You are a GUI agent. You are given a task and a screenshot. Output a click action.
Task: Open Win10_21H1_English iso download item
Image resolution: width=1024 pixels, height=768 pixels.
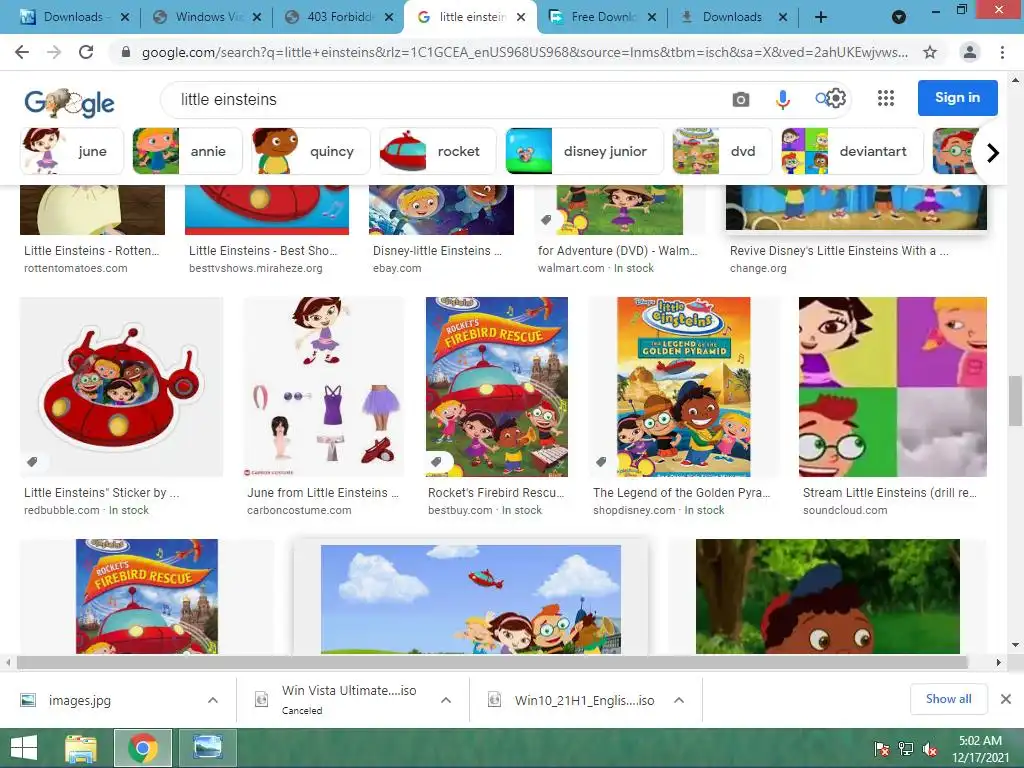tap(583, 700)
